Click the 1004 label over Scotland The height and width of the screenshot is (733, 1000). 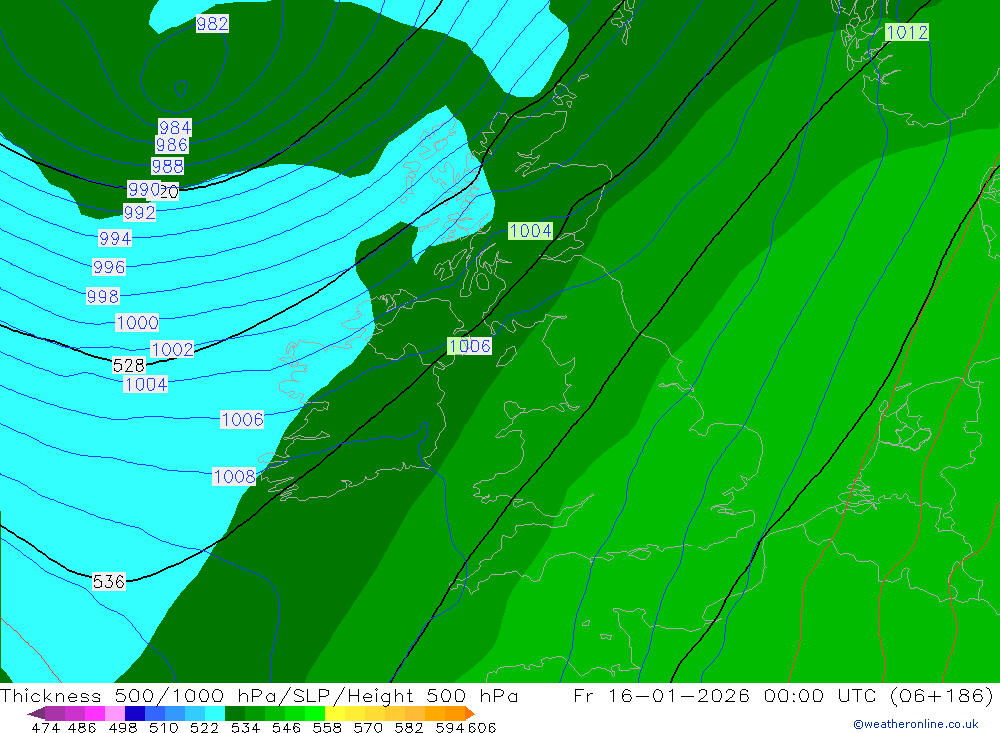point(531,230)
